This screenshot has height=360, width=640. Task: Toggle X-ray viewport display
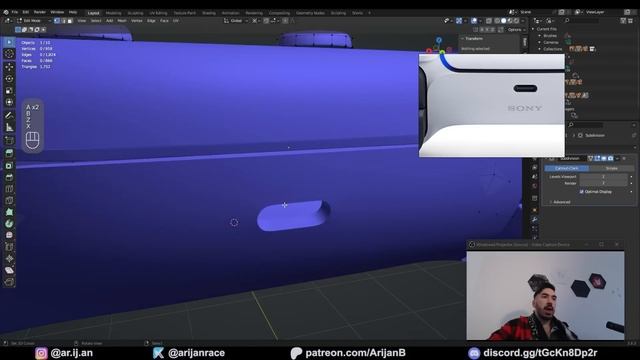[x=489, y=20]
